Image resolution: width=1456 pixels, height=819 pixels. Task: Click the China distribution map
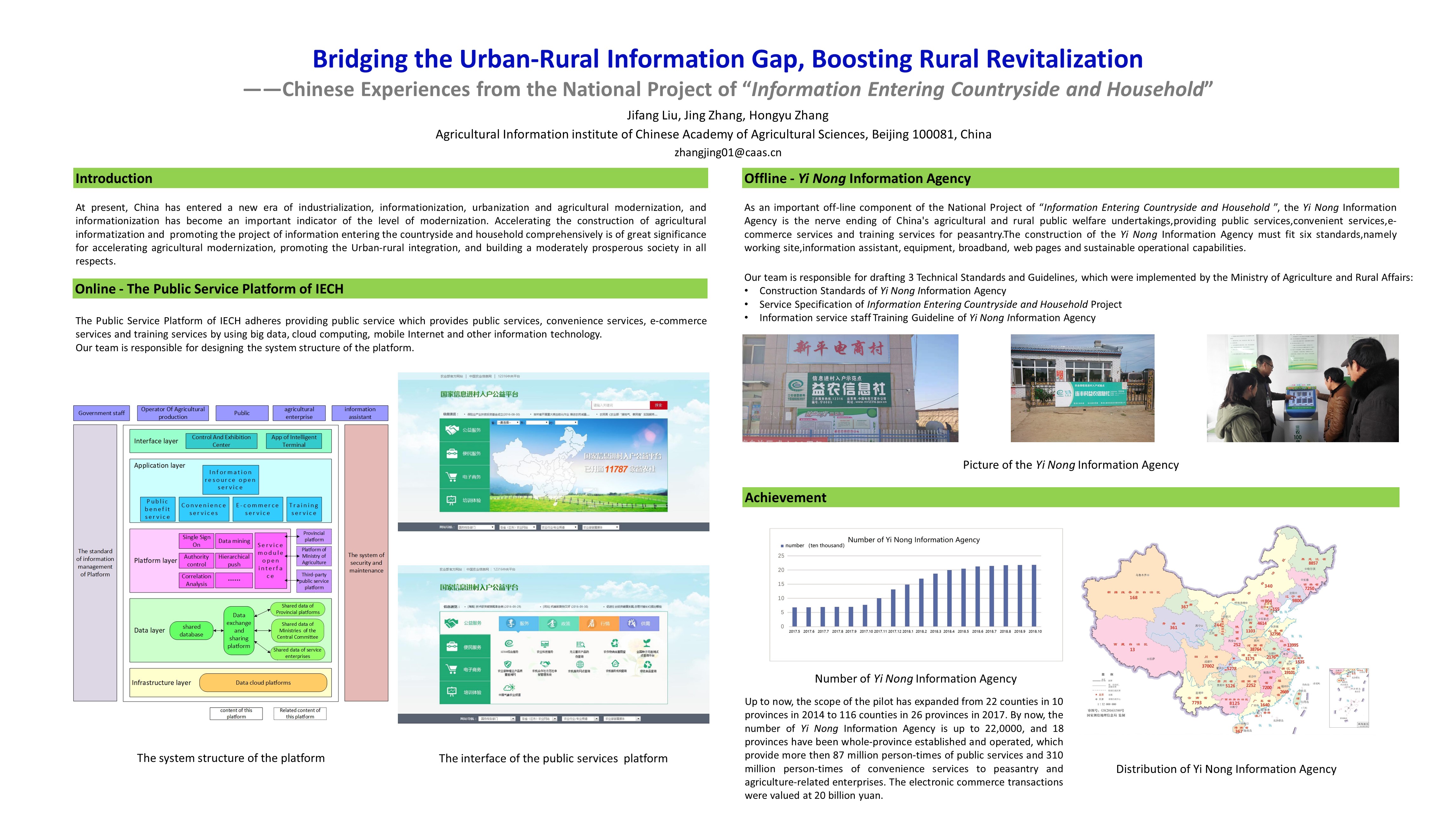pos(1225,630)
